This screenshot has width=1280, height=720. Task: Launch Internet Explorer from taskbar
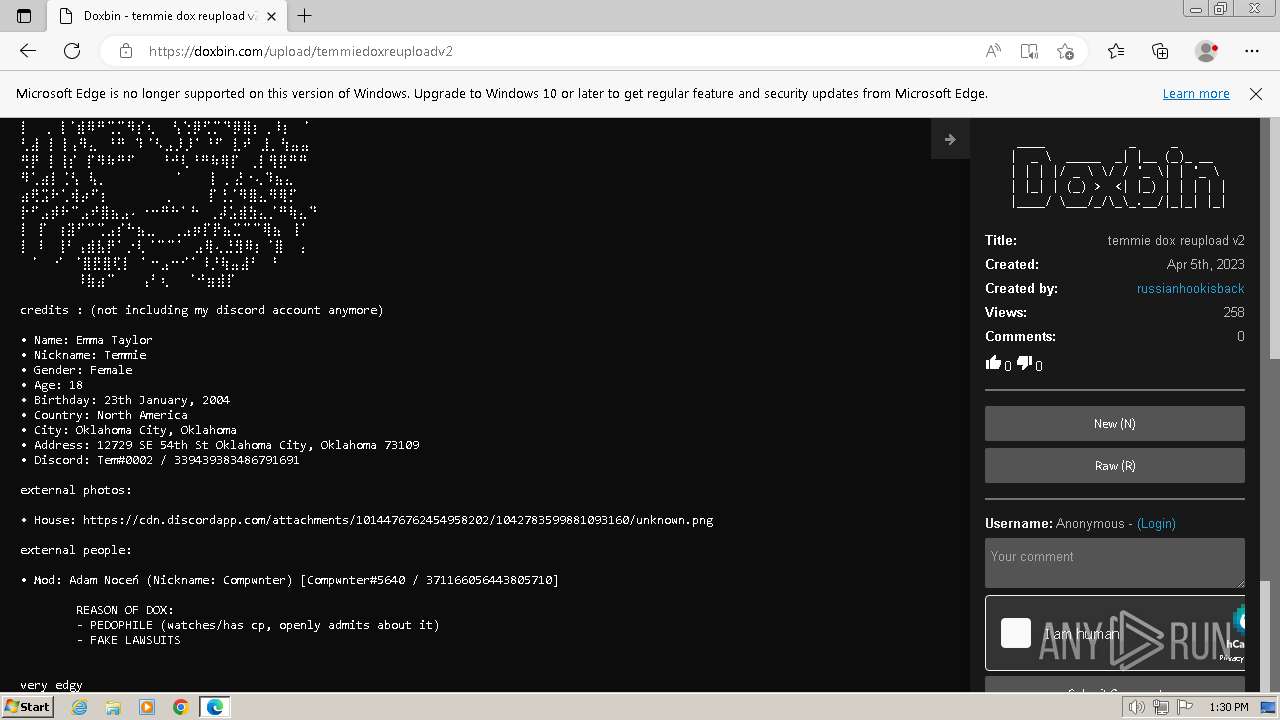[80, 707]
